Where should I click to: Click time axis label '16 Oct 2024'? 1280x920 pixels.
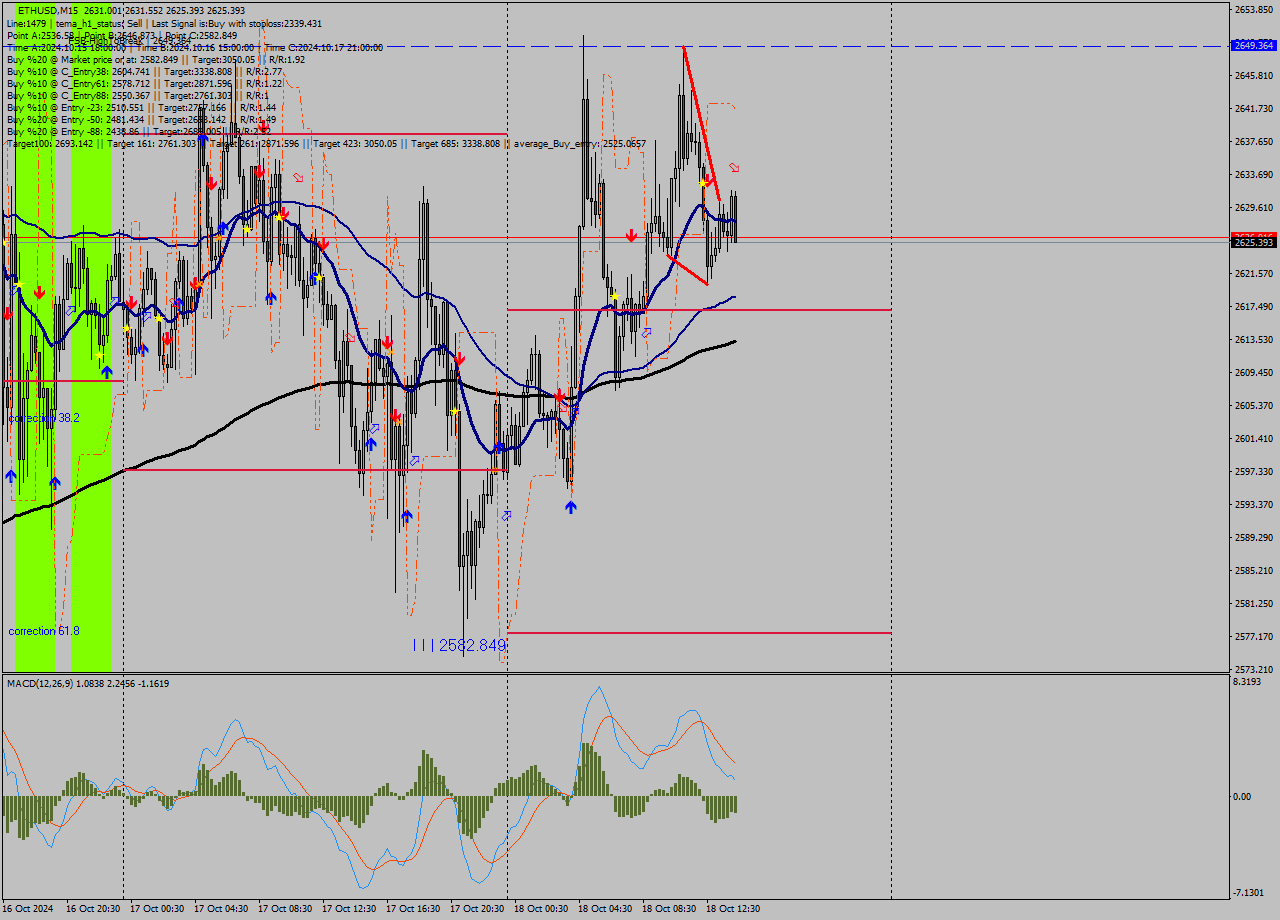point(29,909)
